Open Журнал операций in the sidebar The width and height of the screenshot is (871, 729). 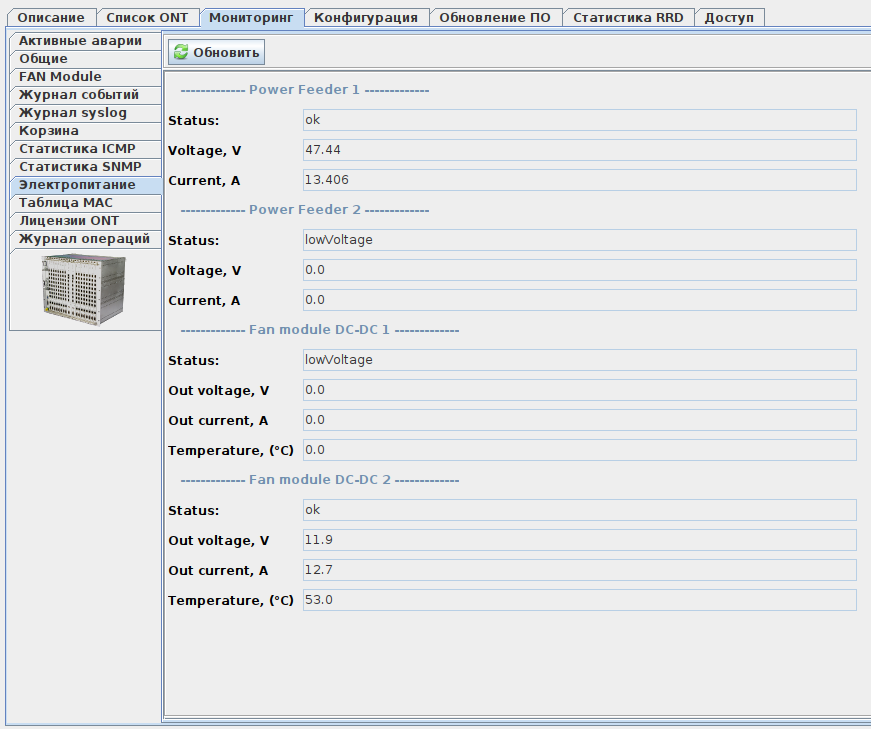pyautogui.click(x=85, y=239)
